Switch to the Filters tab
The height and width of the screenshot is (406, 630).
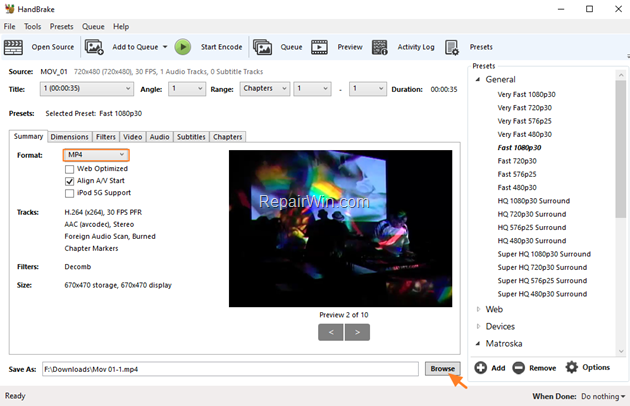click(x=106, y=137)
